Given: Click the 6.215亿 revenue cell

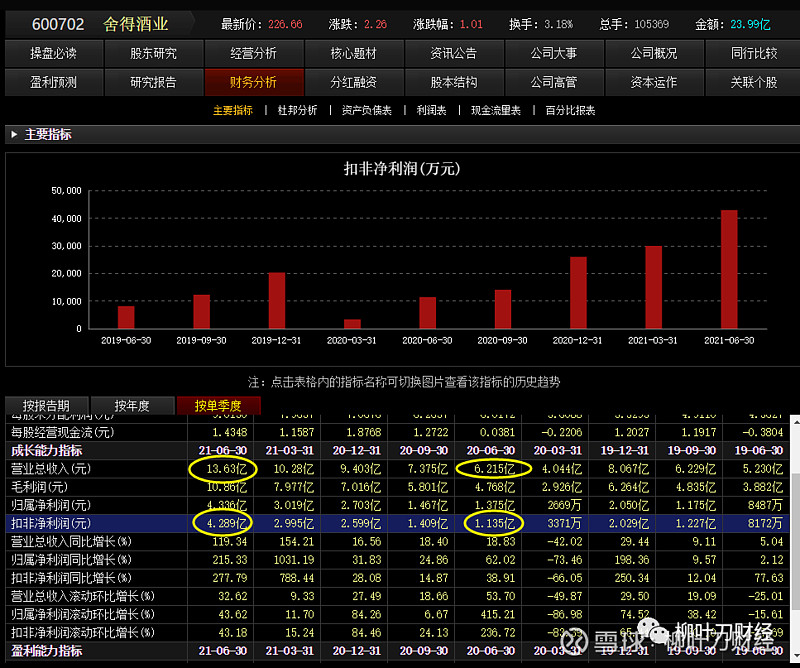Looking at the screenshot, I should click(x=495, y=469).
